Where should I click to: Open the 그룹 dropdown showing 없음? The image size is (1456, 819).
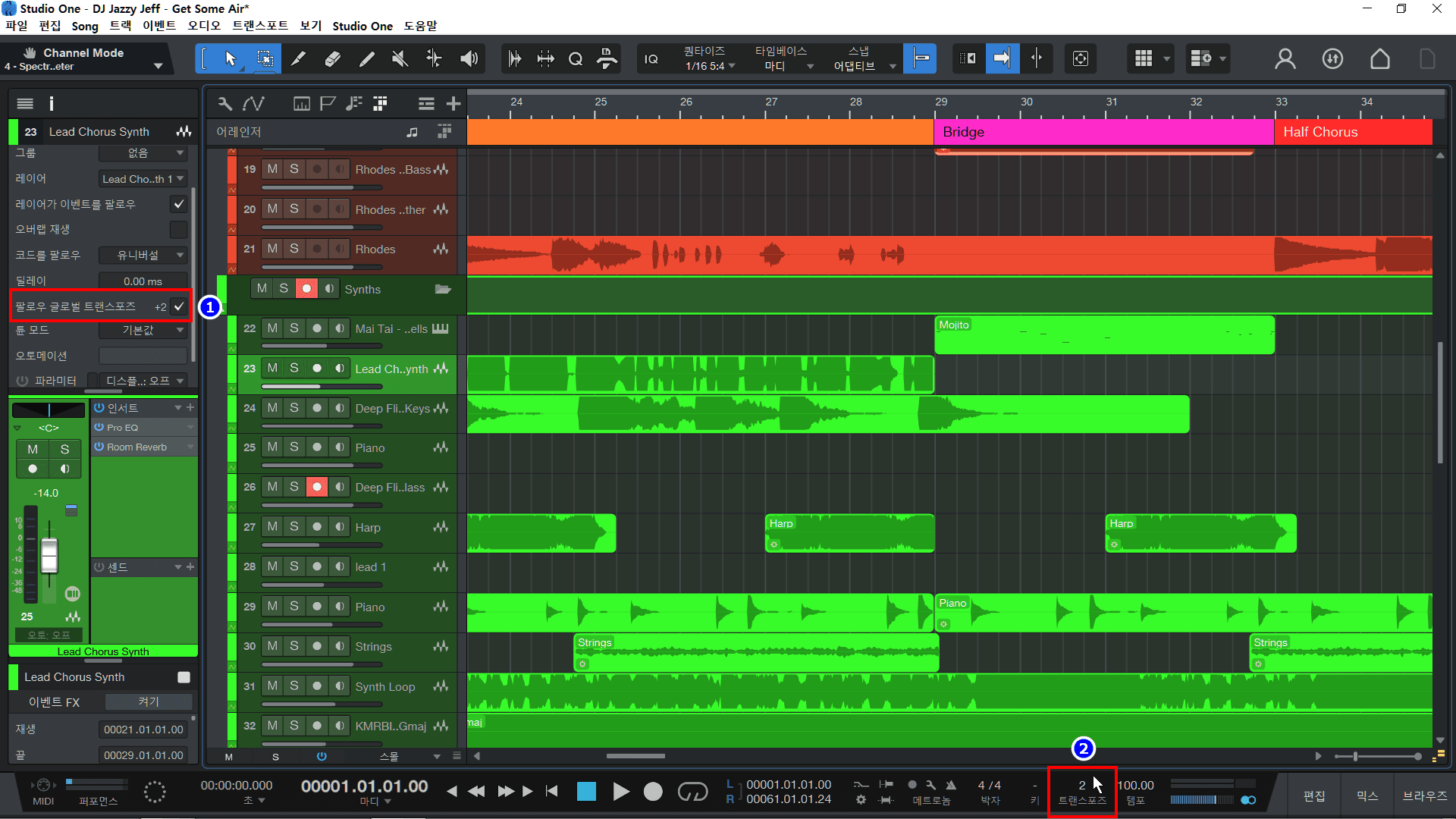(x=143, y=153)
